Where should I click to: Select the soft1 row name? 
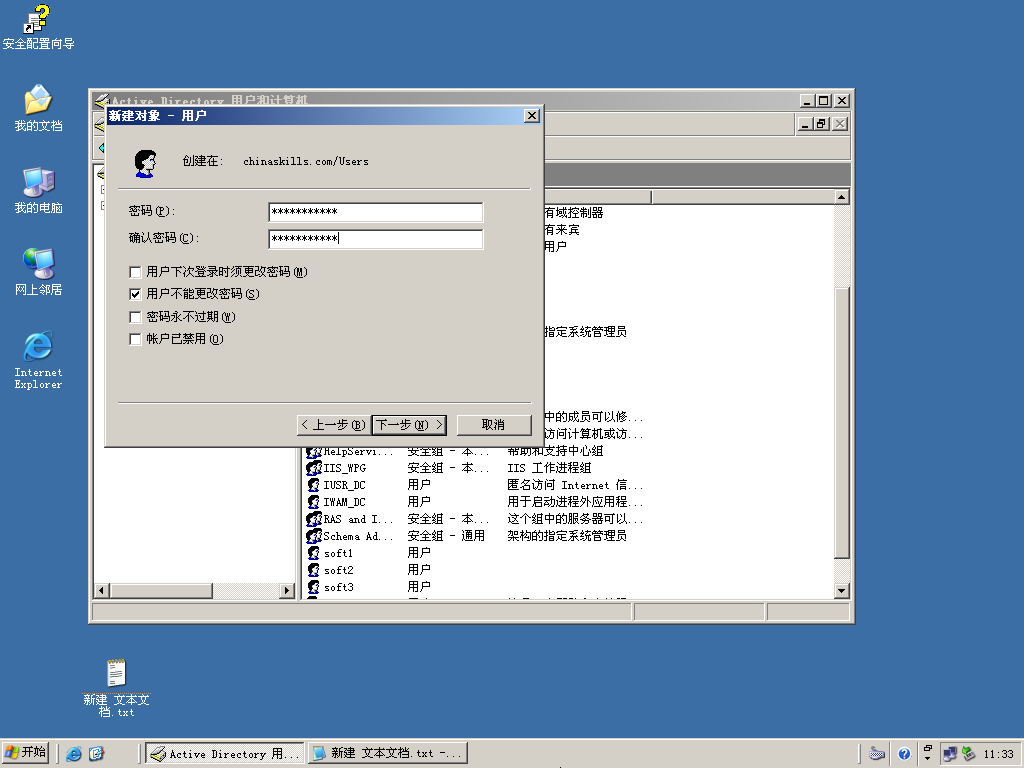(338, 553)
